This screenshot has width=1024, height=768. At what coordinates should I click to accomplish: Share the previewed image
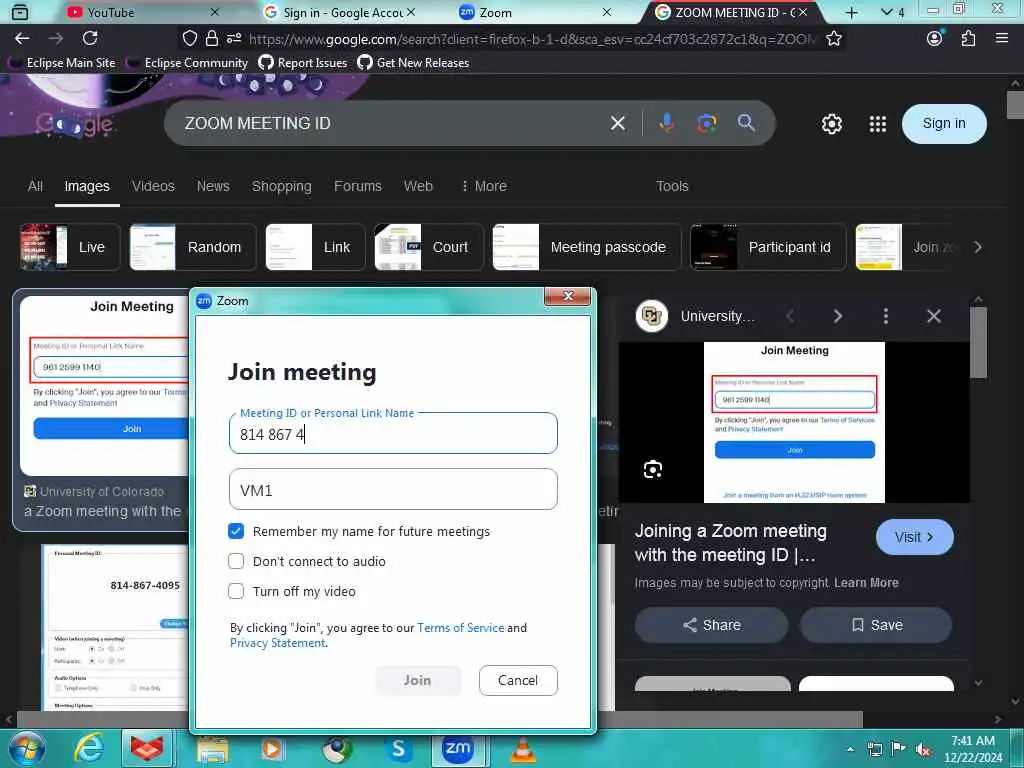pyautogui.click(x=711, y=625)
